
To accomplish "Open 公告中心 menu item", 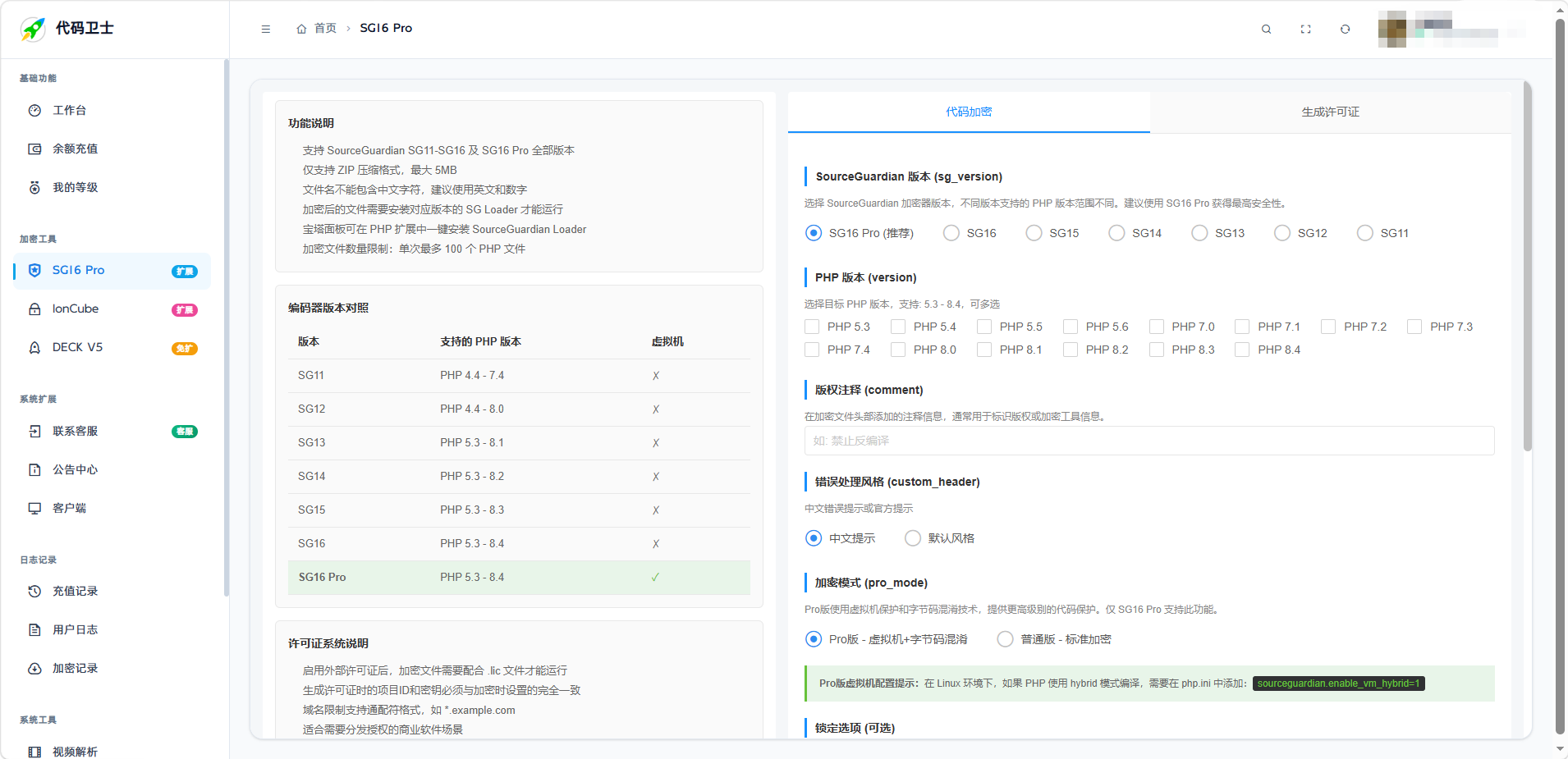I will pos(112,470).
